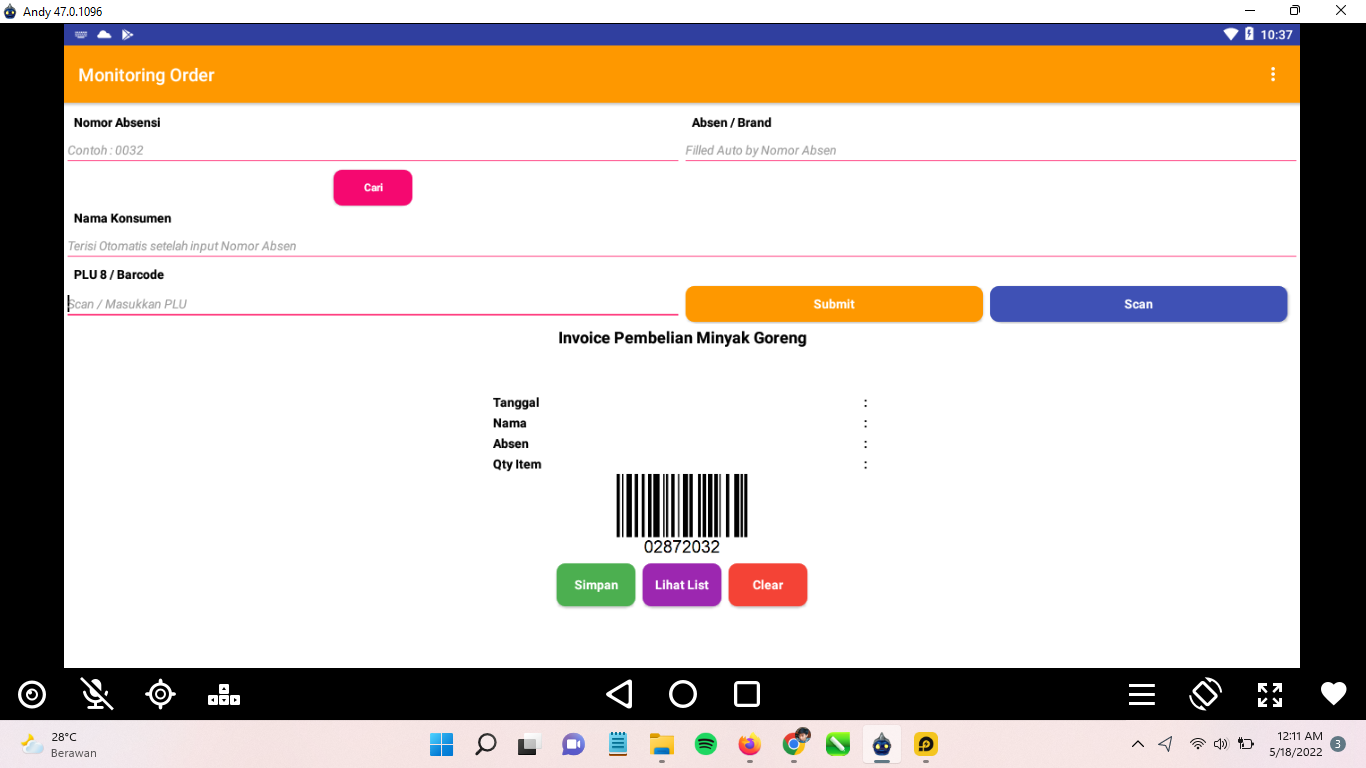Click the location target icon
Screen dimensions: 1366x768
[160, 694]
